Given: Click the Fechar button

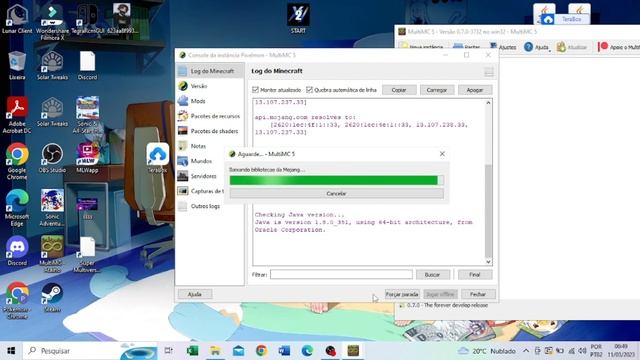Looking at the screenshot, I should pyautogui.click(x=478, y=294).
